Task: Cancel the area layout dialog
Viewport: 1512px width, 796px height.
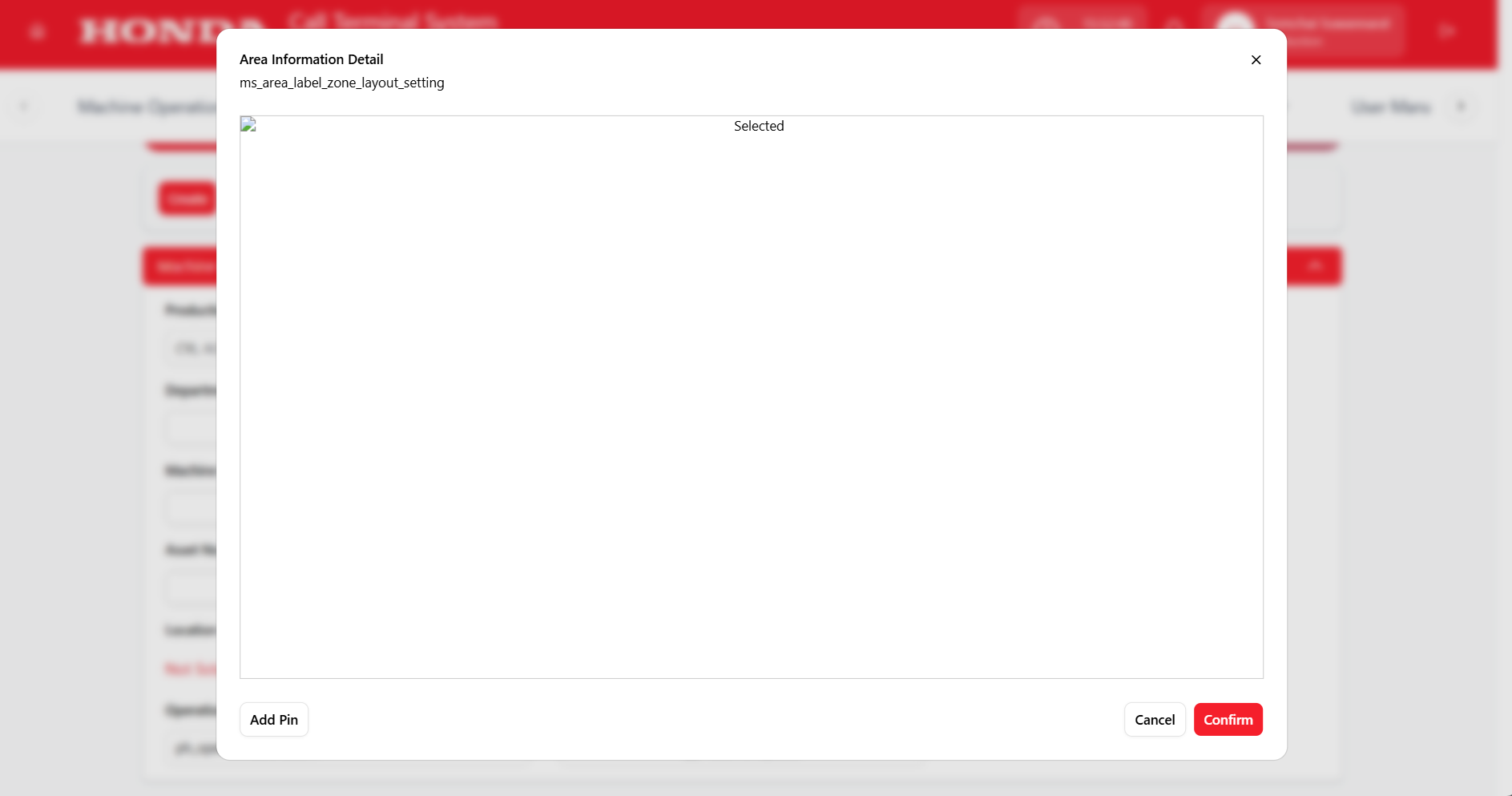Action: click(x=1154, y=720)
